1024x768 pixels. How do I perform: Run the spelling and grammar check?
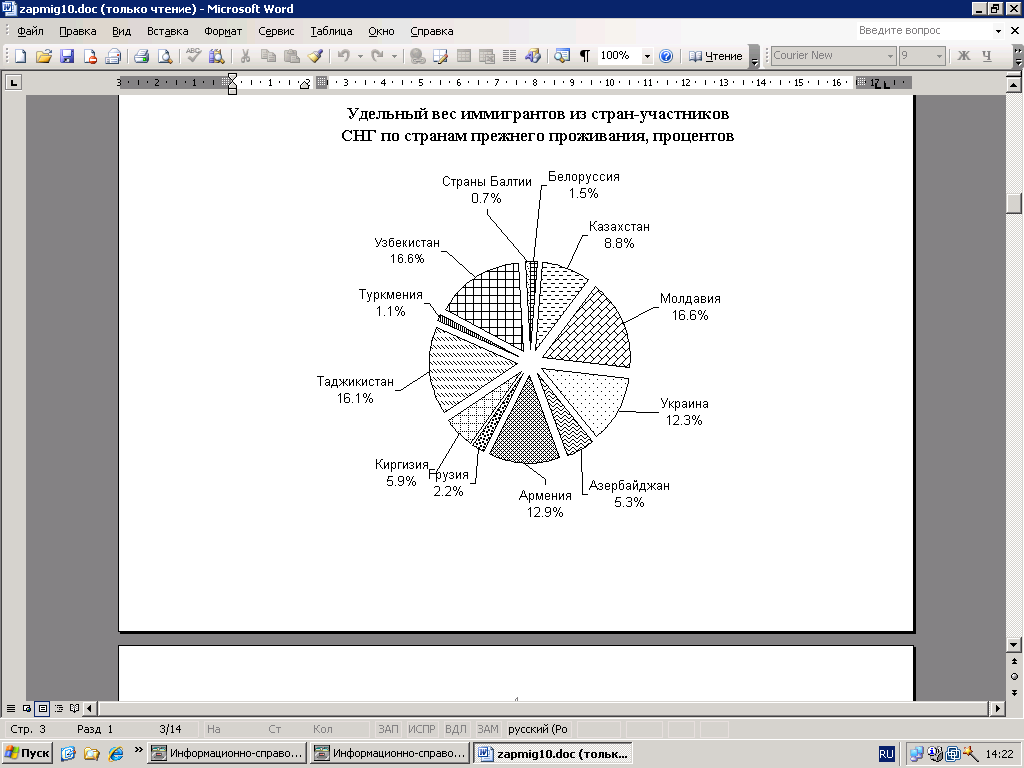tap(193, 56)
